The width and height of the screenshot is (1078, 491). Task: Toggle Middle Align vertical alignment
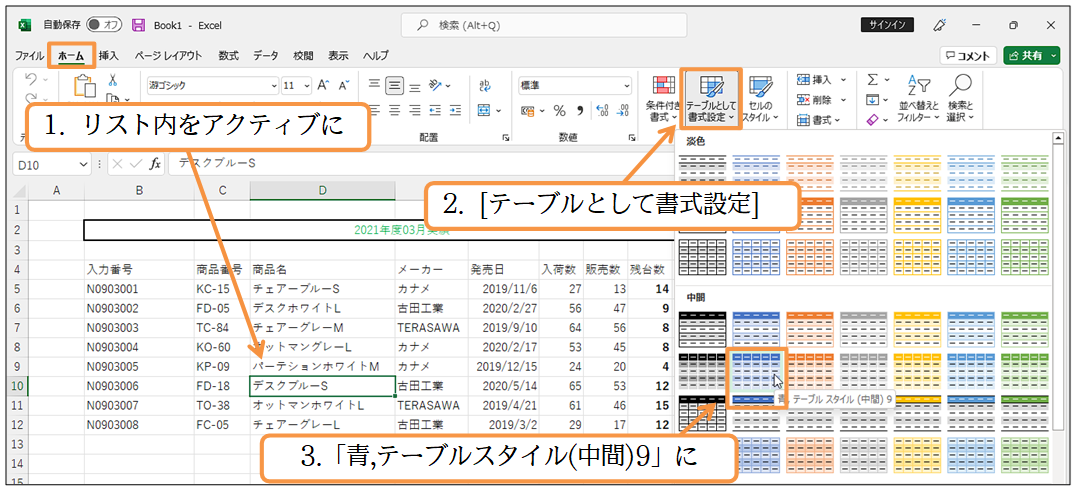pyautogui.click(x=394, y=85)
